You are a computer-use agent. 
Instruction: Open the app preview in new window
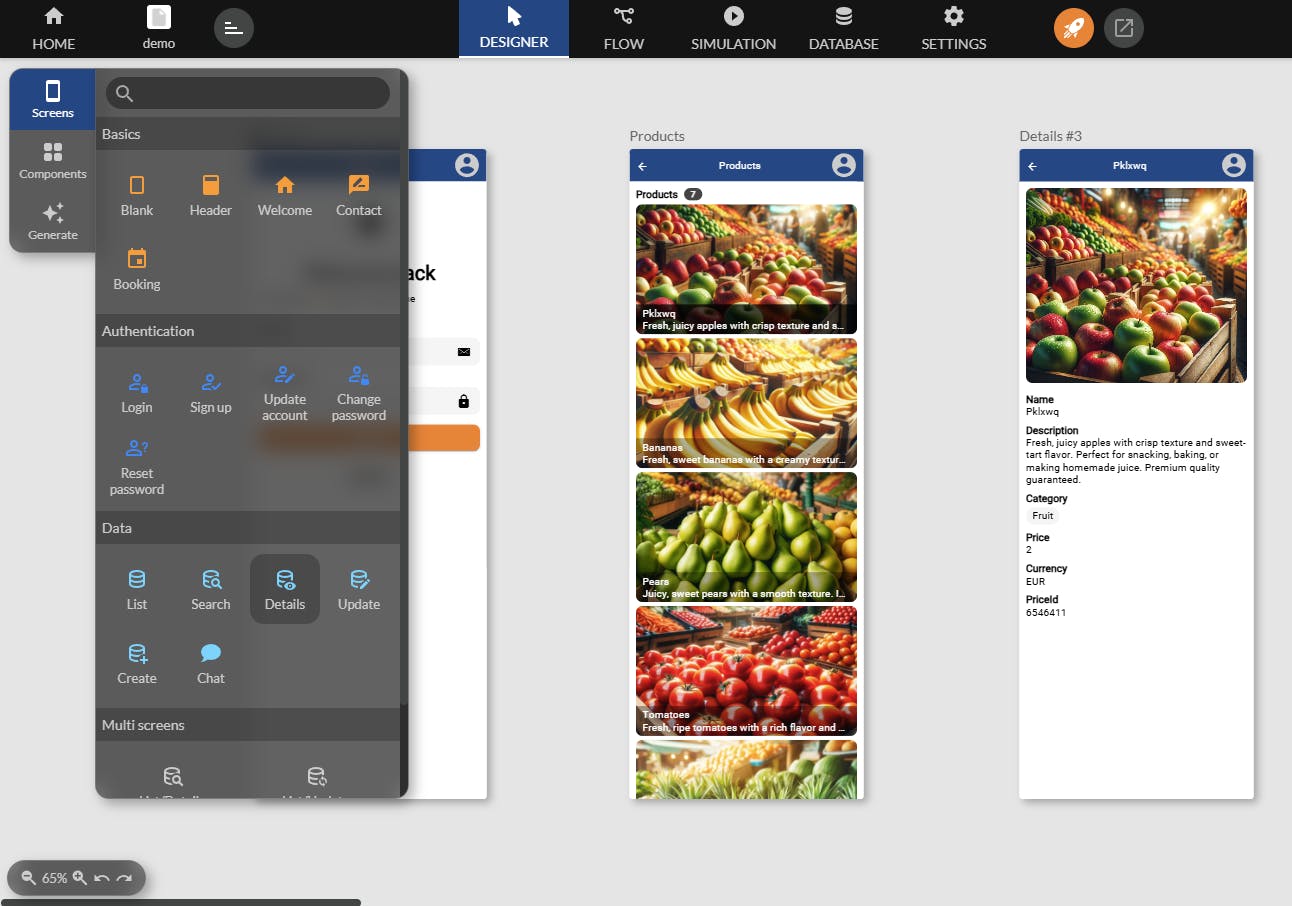tap(1124, 28)
